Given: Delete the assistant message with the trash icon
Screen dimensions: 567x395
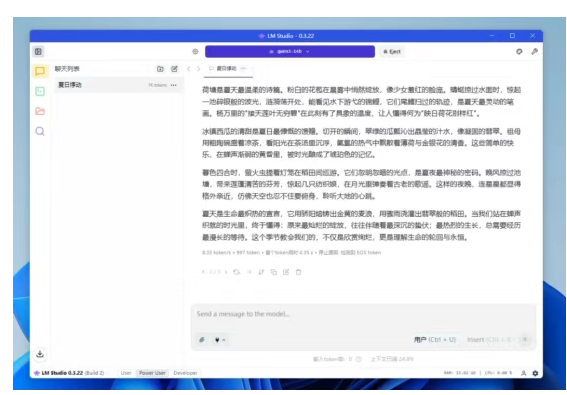Looking at the screenshot, I should tap(298, 272).
